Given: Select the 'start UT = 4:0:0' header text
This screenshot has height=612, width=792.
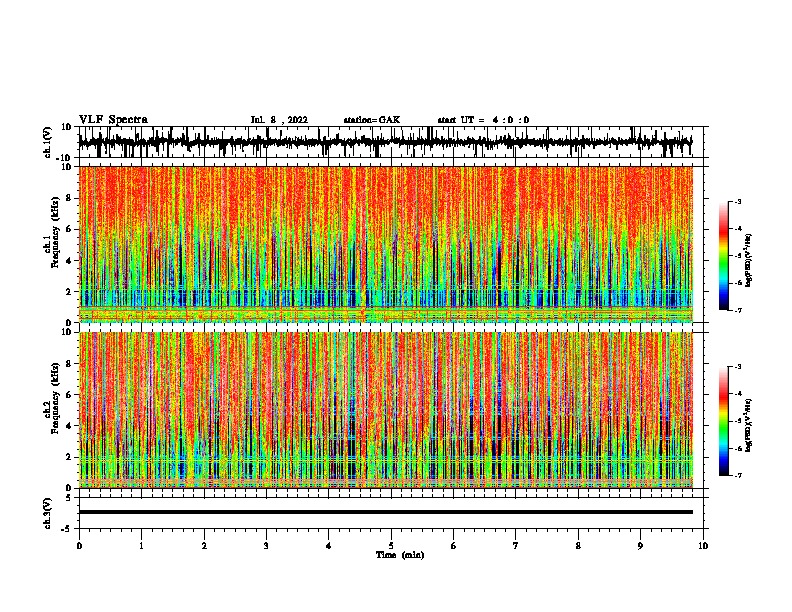Looking at the screenshot, I should tap(483, 120).
